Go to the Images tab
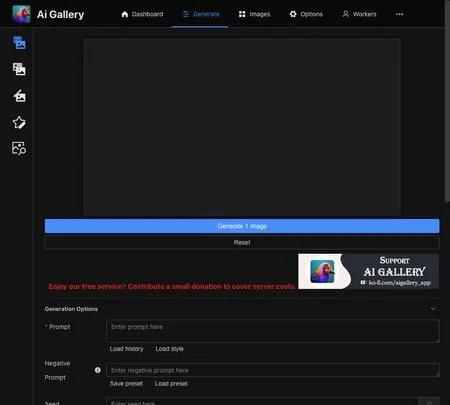The width and height of the screenshot is (450, 405). (x=255, y=14)
